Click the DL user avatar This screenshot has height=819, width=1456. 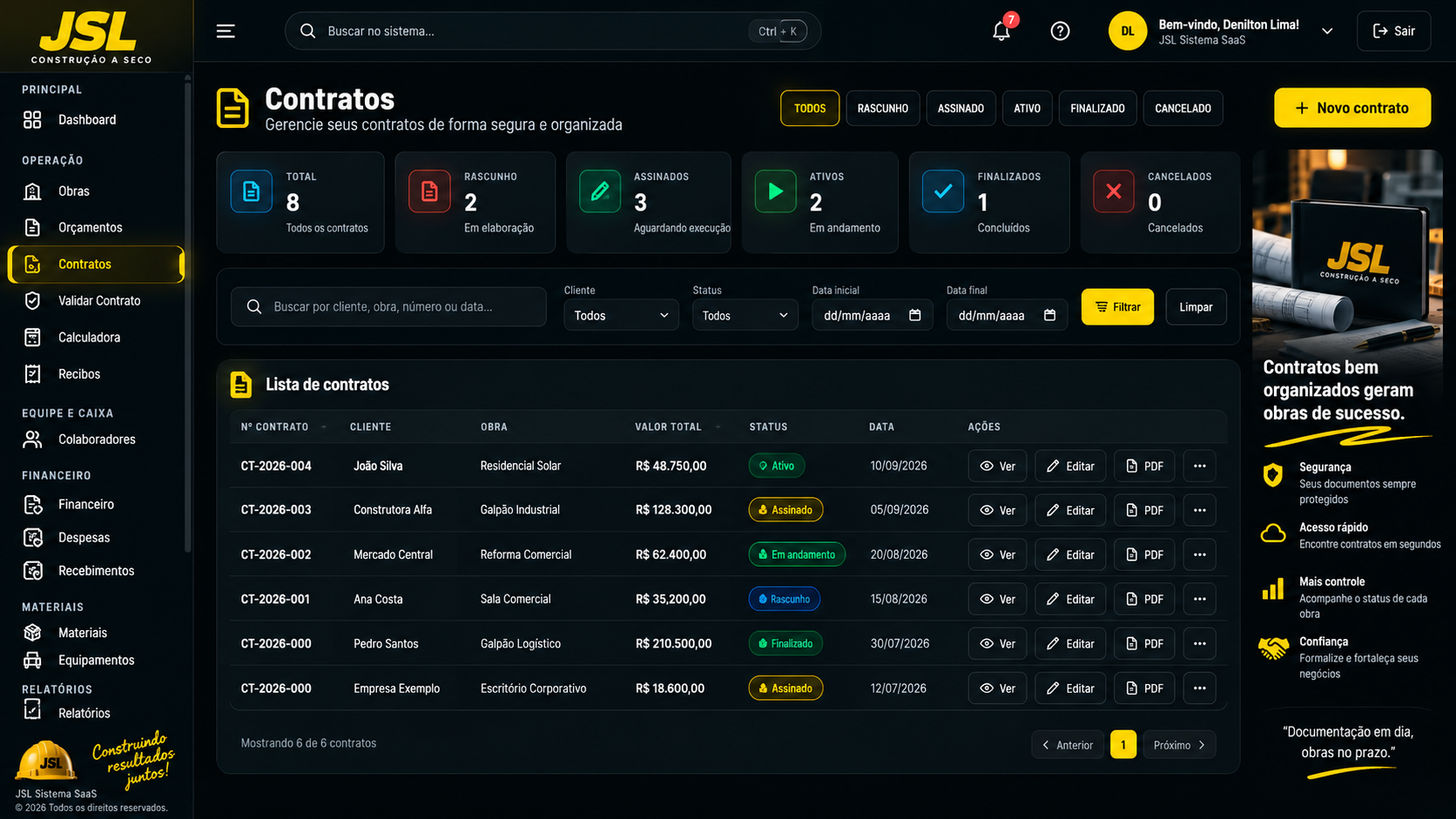click(x=1127, y=31)
